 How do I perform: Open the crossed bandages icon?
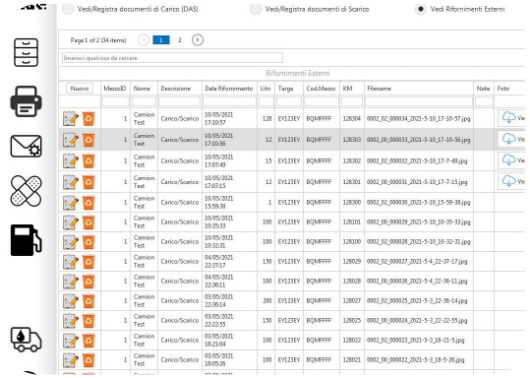point(26,191)
